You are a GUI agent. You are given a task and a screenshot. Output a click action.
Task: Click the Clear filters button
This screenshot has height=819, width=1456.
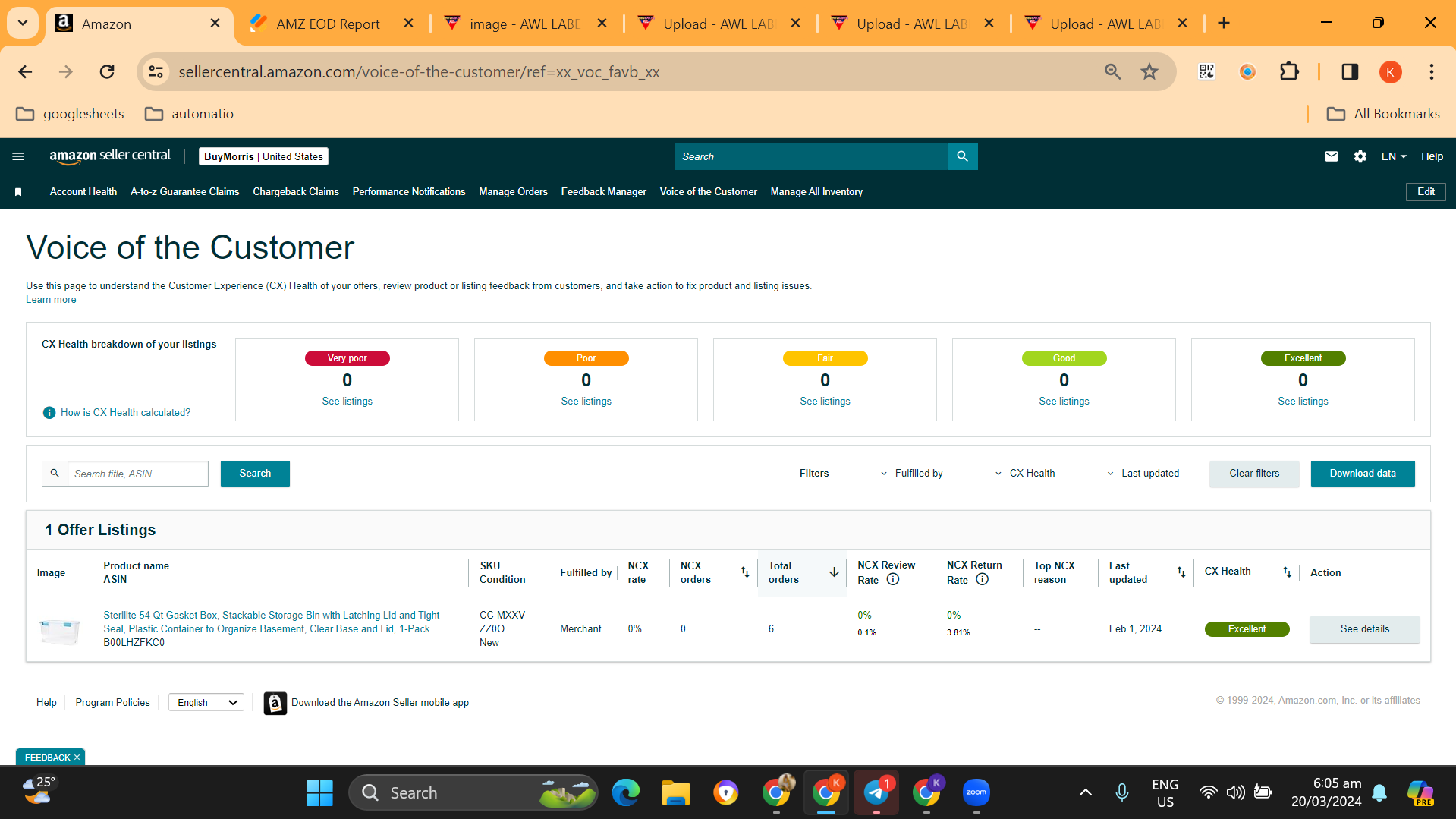[1254, 474]
